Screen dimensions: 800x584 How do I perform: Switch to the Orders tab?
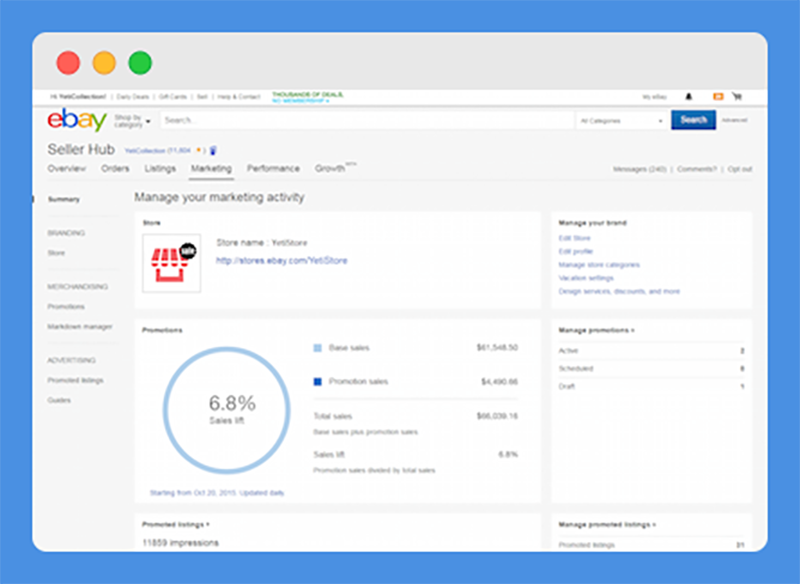coord(115,168)
